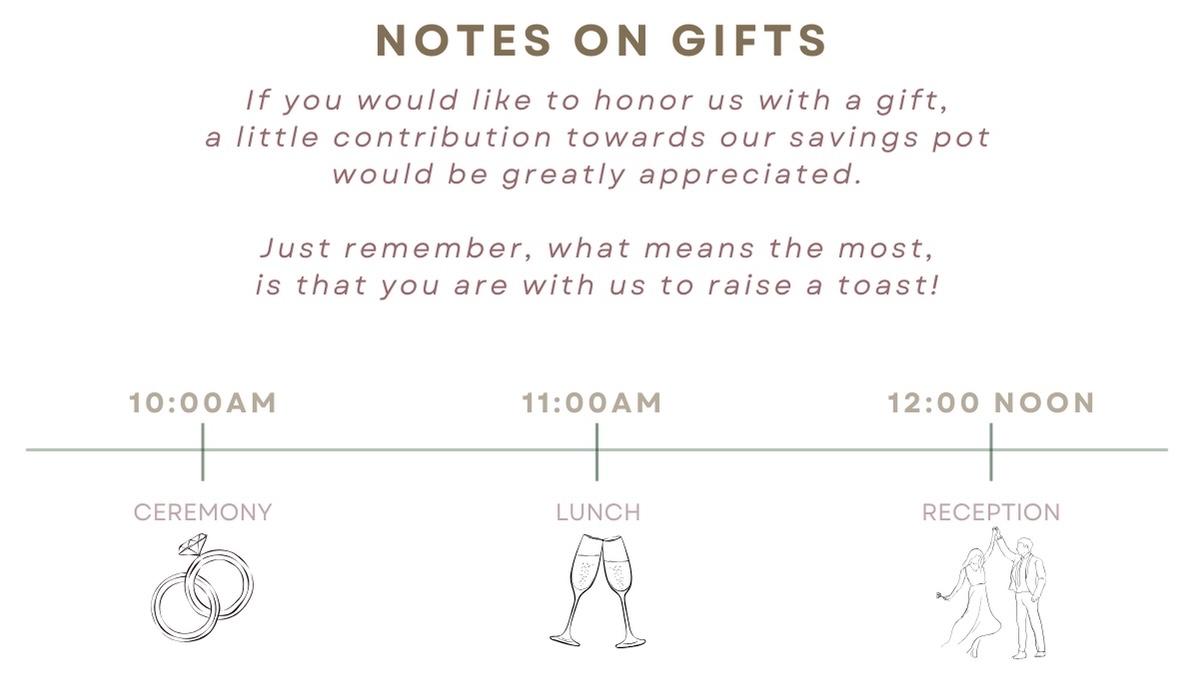Click the text "would be greatly appreciated."
The width and height of the screenshot is (1197, 698).
pos(597,174)
